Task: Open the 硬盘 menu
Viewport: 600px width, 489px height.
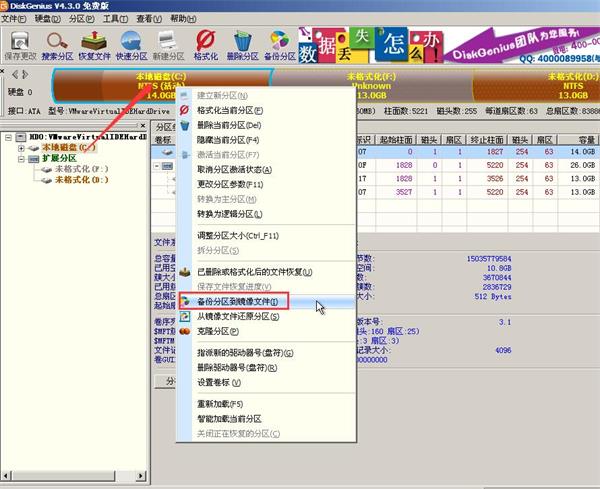Action: click(x=47, y=19)
